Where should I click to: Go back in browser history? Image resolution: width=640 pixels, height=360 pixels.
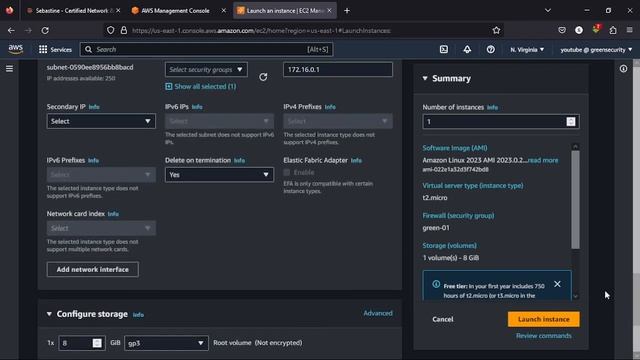click(x=11, y=30)
